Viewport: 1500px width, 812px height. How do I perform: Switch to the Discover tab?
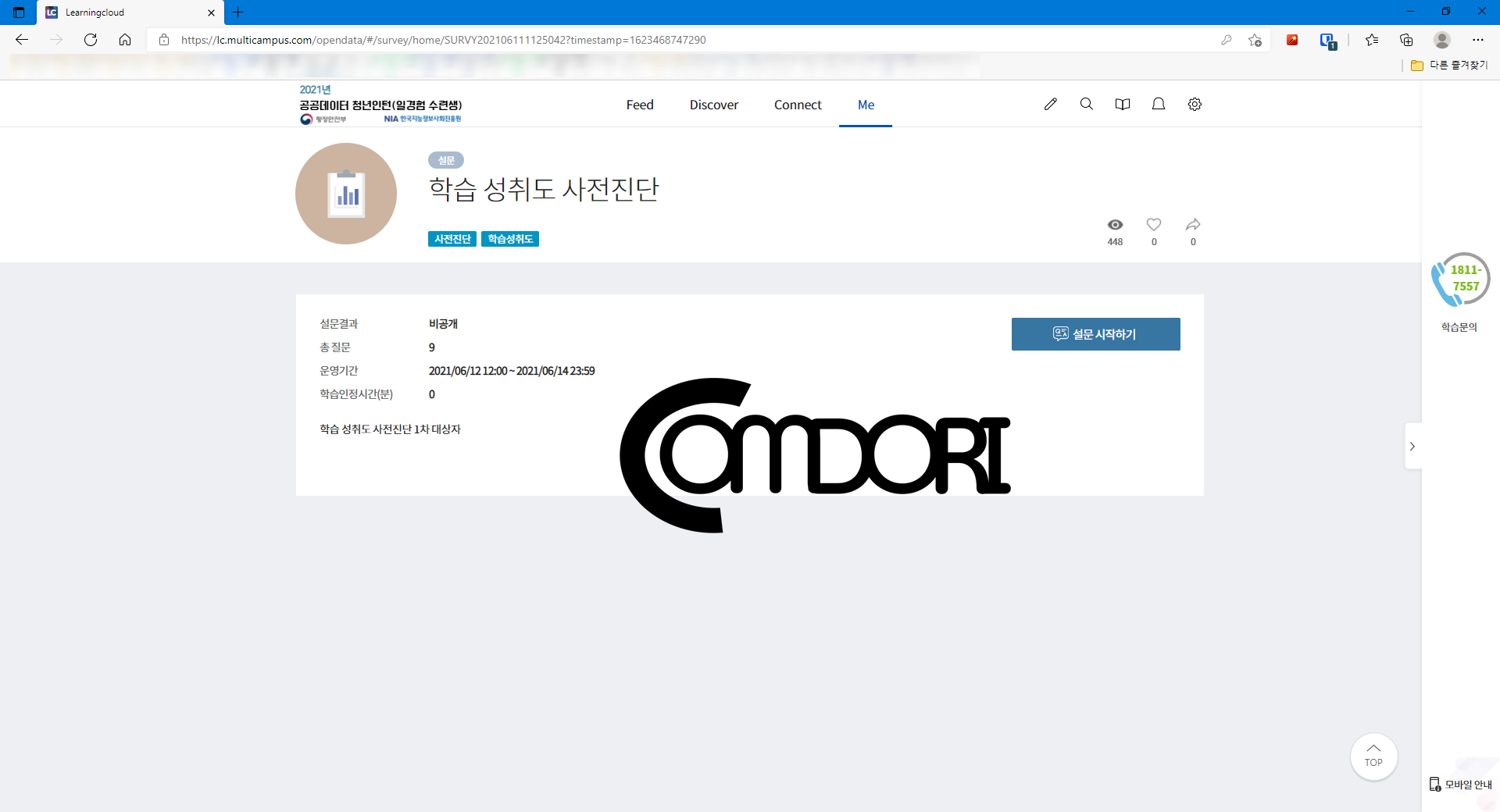tap(714, 105)
